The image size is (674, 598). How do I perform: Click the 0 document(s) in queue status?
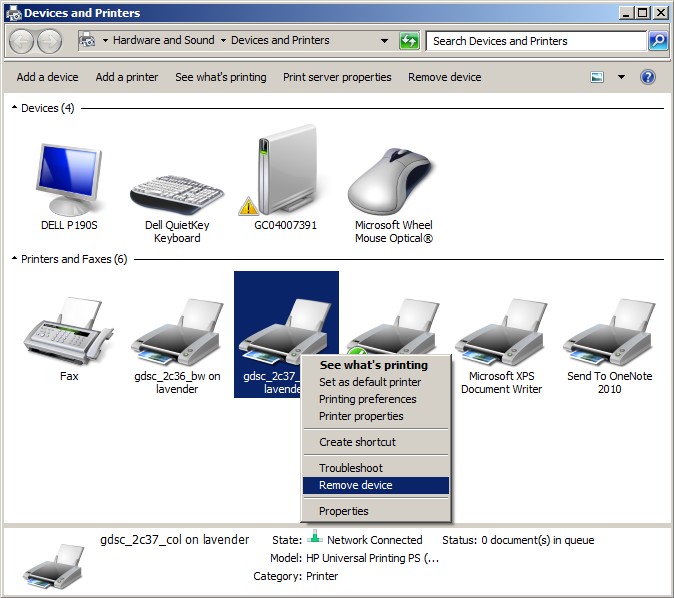tap(537, 540)
